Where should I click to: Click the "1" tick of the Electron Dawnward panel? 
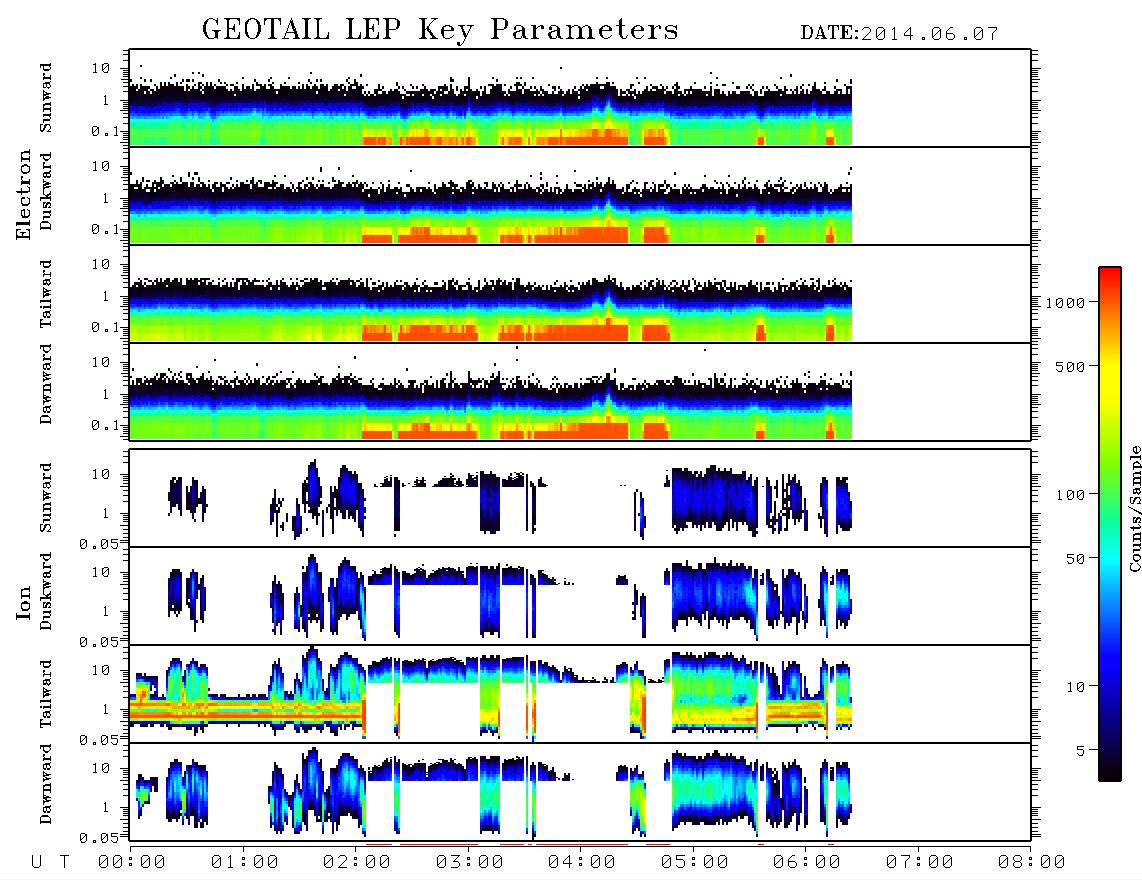click(x=106, y=394)
